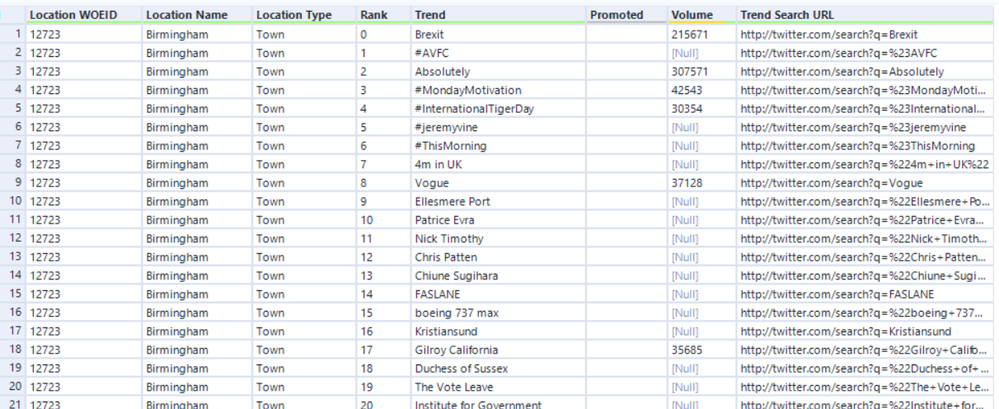Image resolution: width=999 pixels, height=409 pixels.
Task: Select the Rank column header
Action: click(x=384, y=15)
